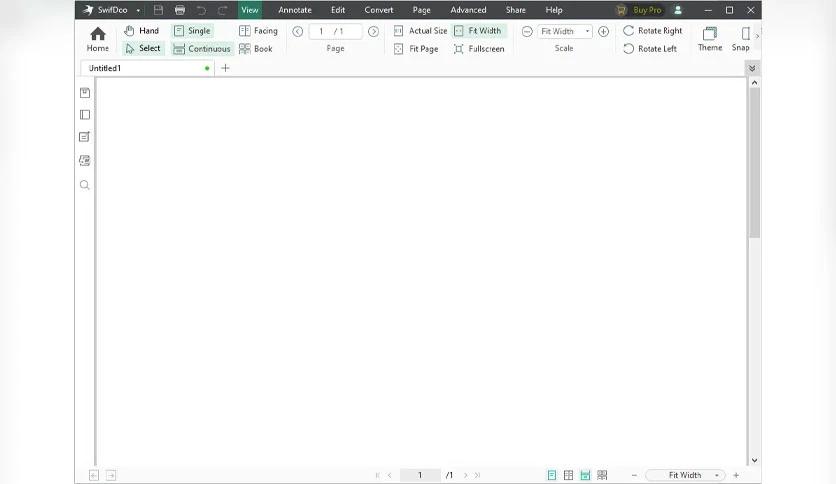The height and width of the screenshot is (484, 836).
Task: Click the vertical scrollbar up arrow
Action: 754,83
